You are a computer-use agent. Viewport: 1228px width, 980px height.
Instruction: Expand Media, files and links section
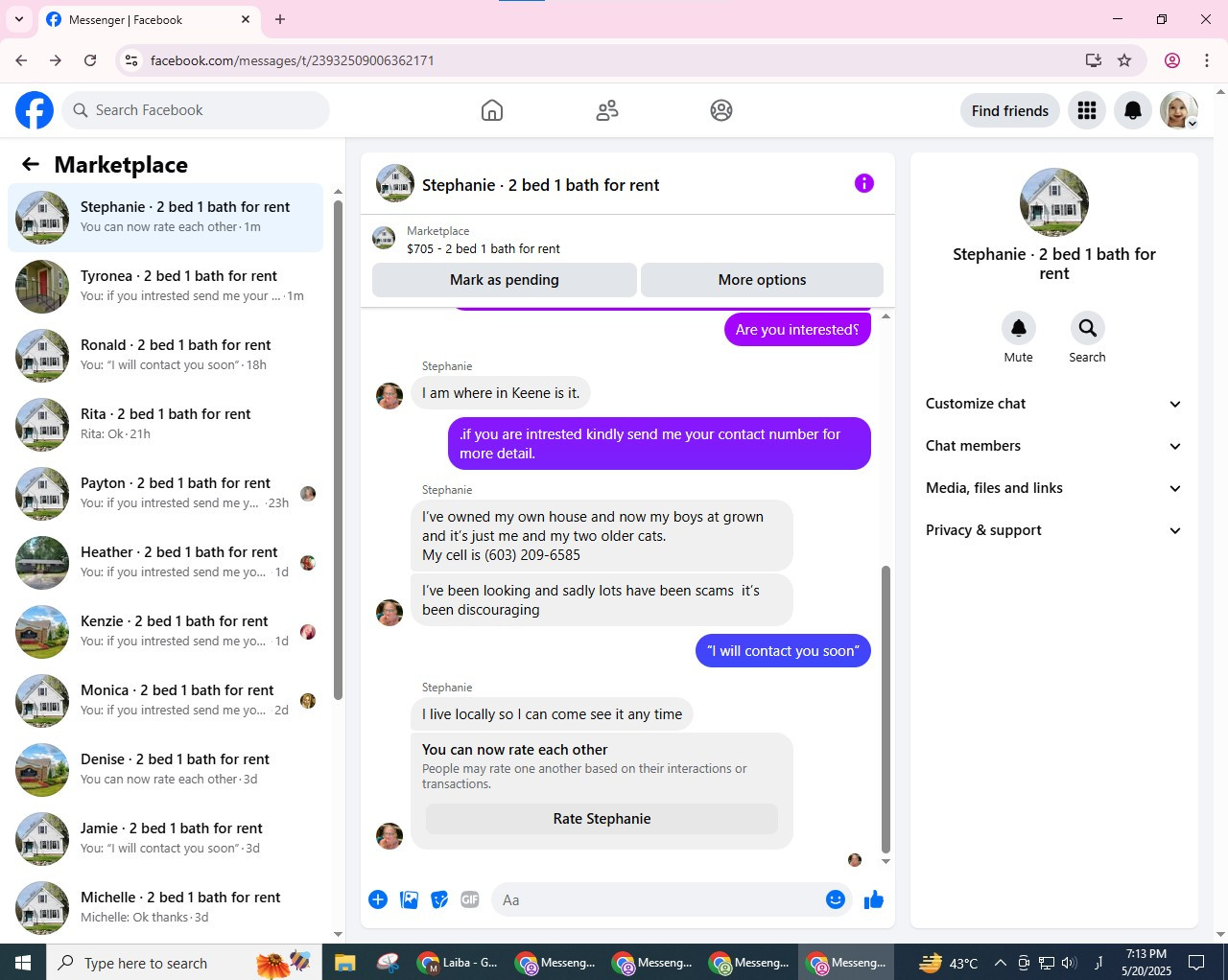(1053, 488)
